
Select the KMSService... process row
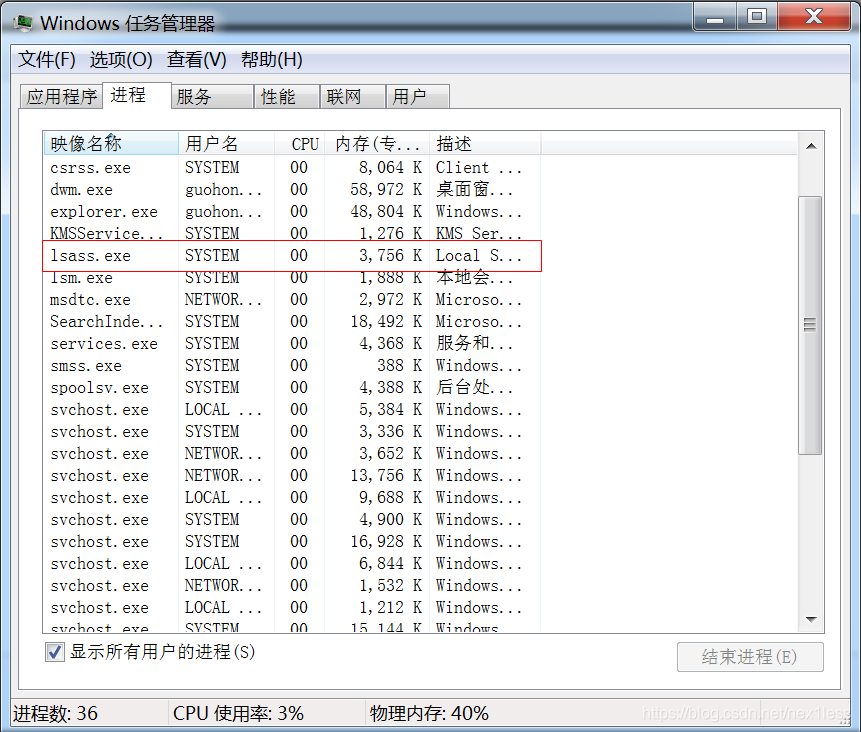tap(292, 233)
